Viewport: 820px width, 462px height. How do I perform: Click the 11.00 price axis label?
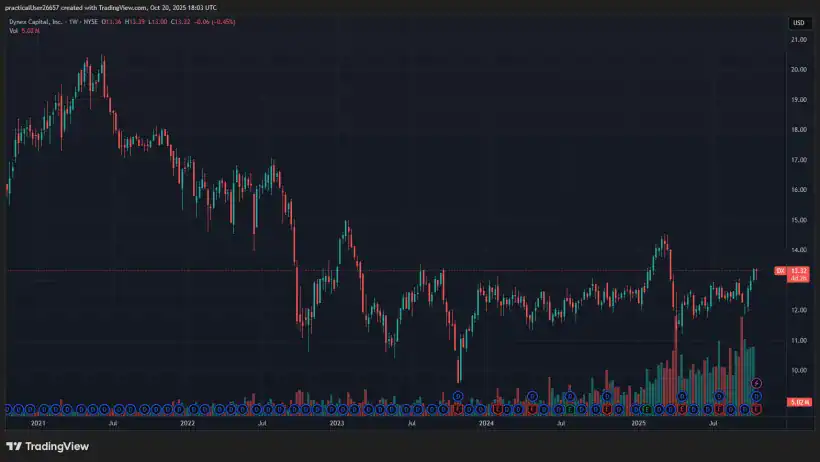[799, 341]
